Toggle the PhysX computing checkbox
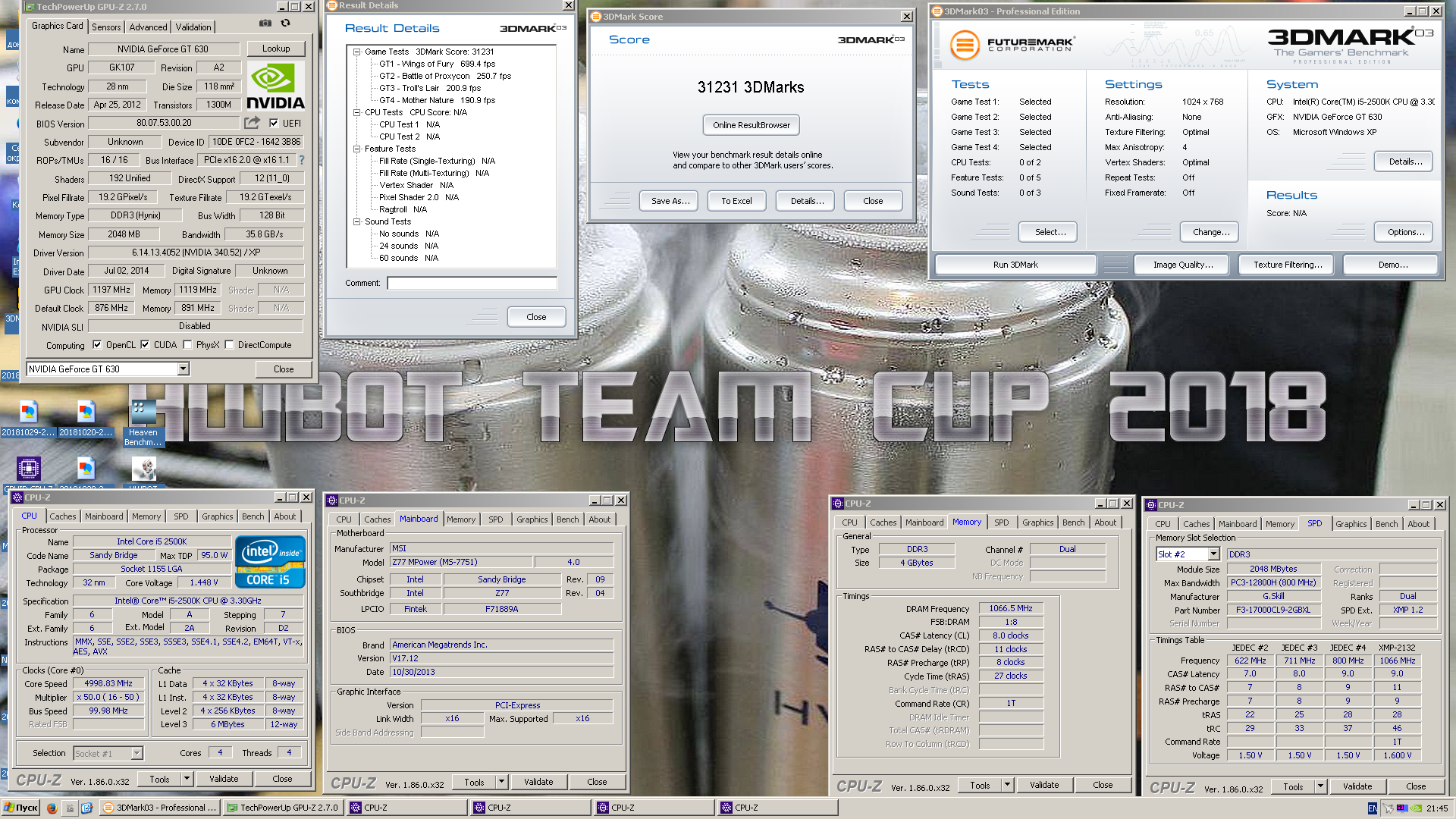 point(187,345)
